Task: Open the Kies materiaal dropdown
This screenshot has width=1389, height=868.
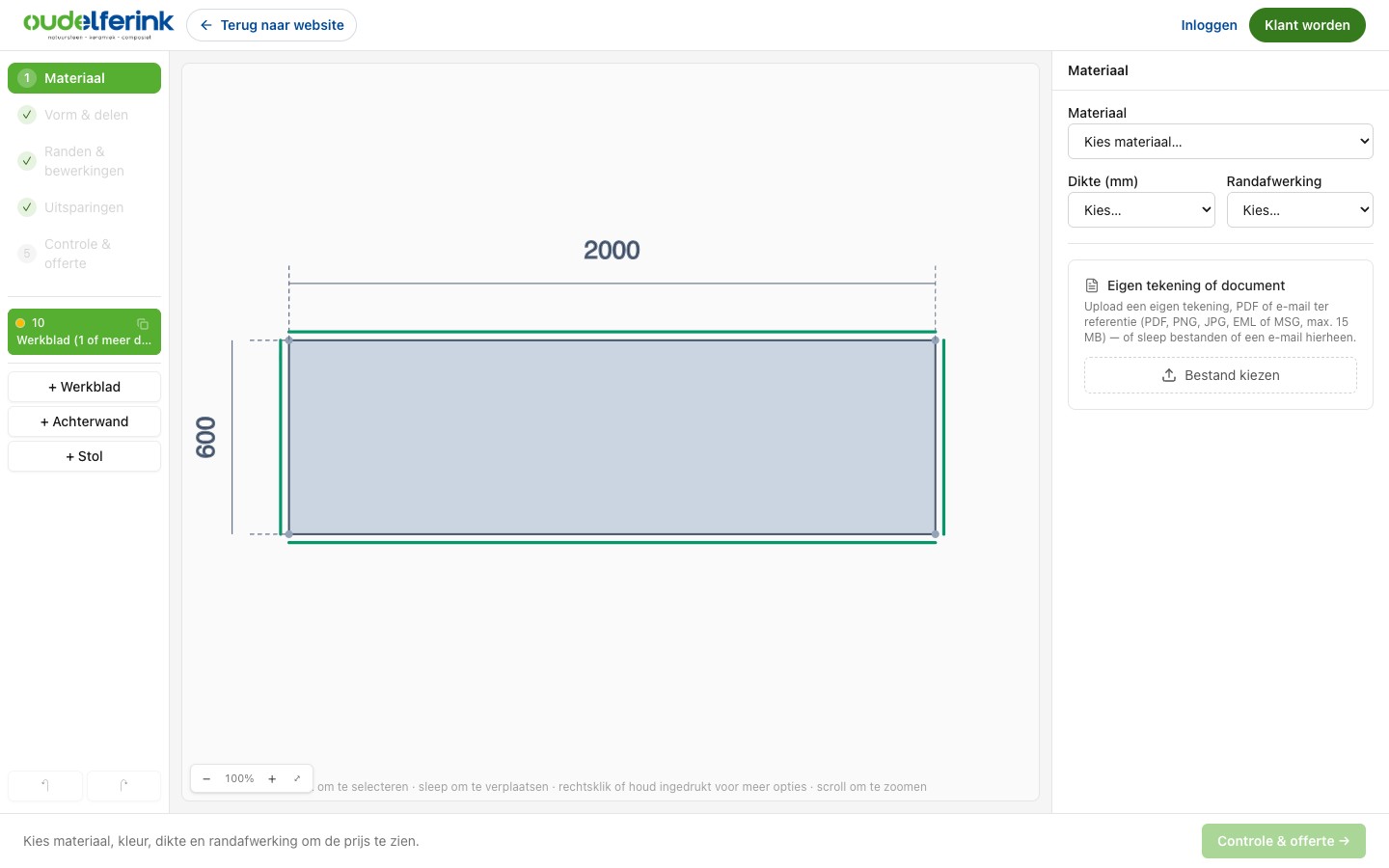Action: (x=1220, y=142)
